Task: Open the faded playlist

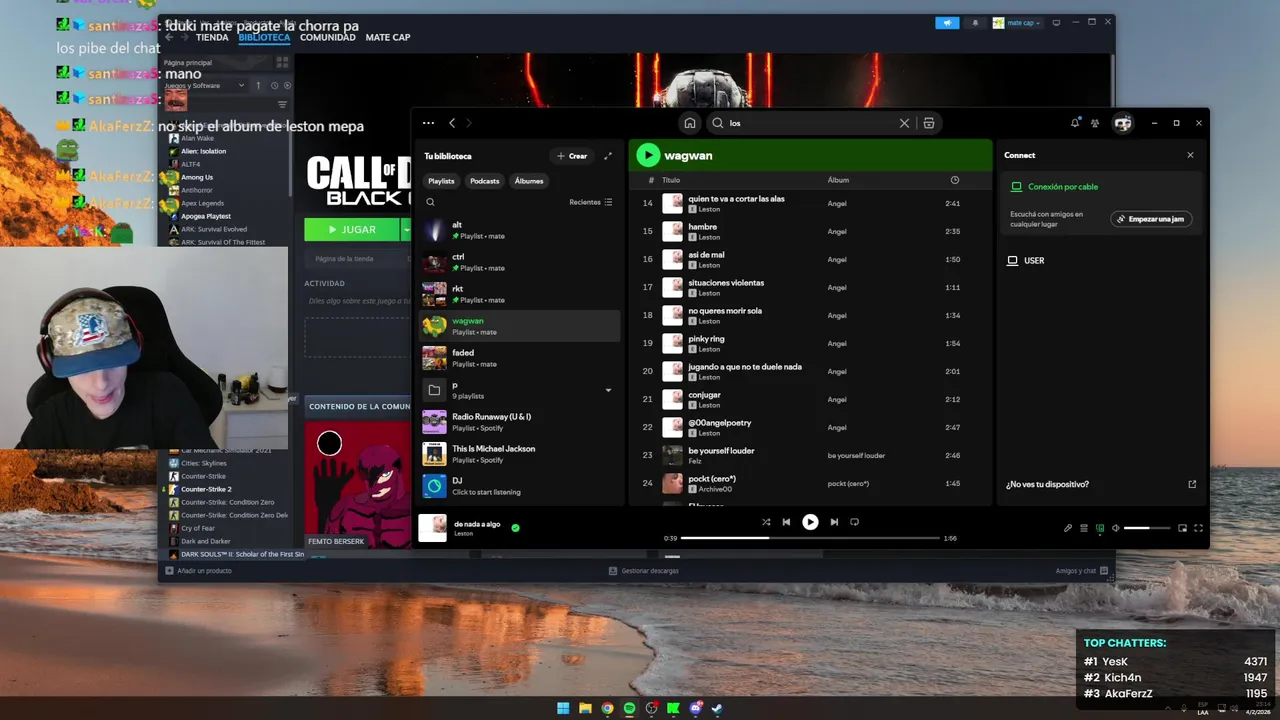Action: click(x=520, y=358)
